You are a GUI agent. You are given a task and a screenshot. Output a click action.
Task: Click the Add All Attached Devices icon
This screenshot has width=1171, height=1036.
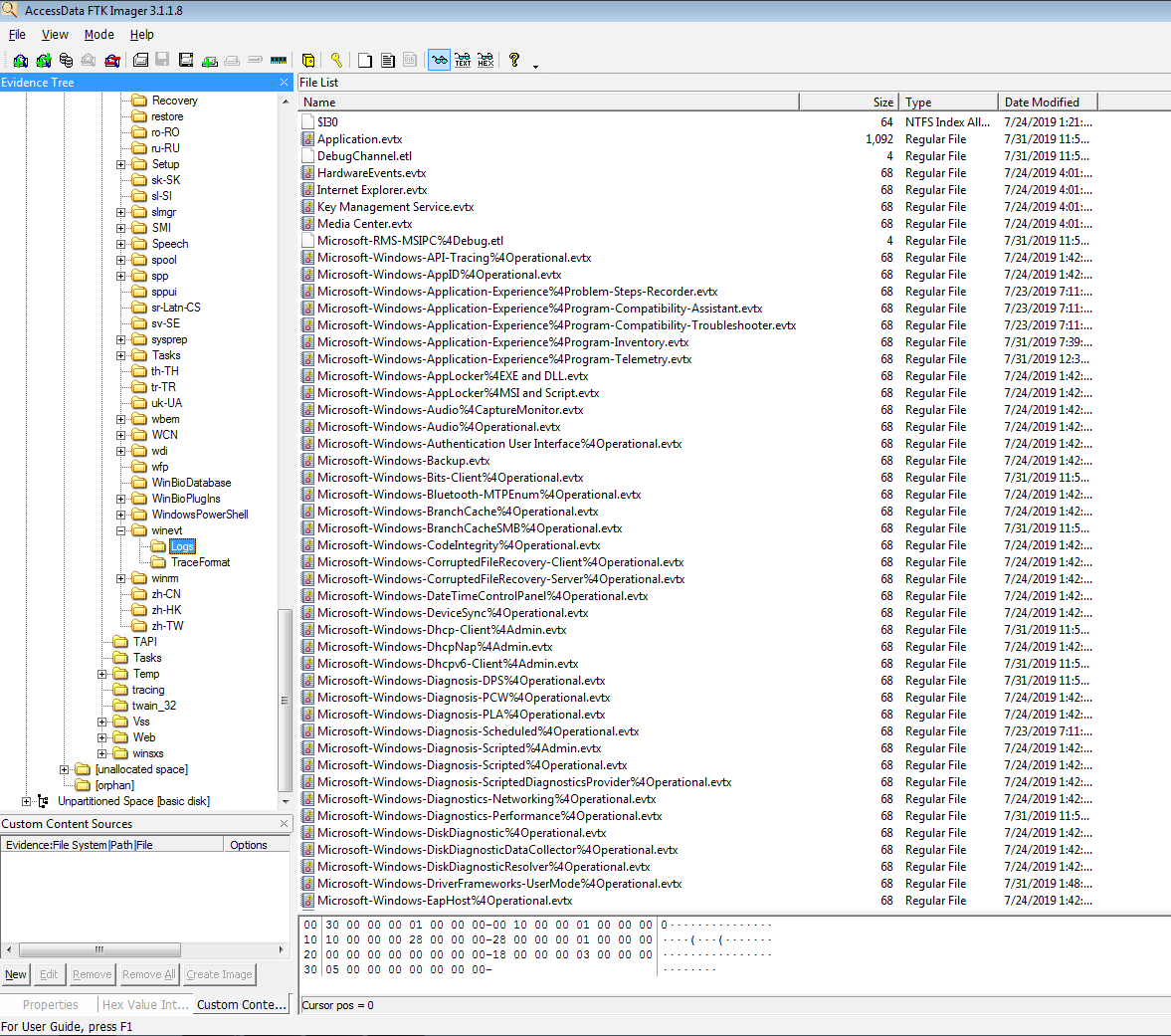44,61
